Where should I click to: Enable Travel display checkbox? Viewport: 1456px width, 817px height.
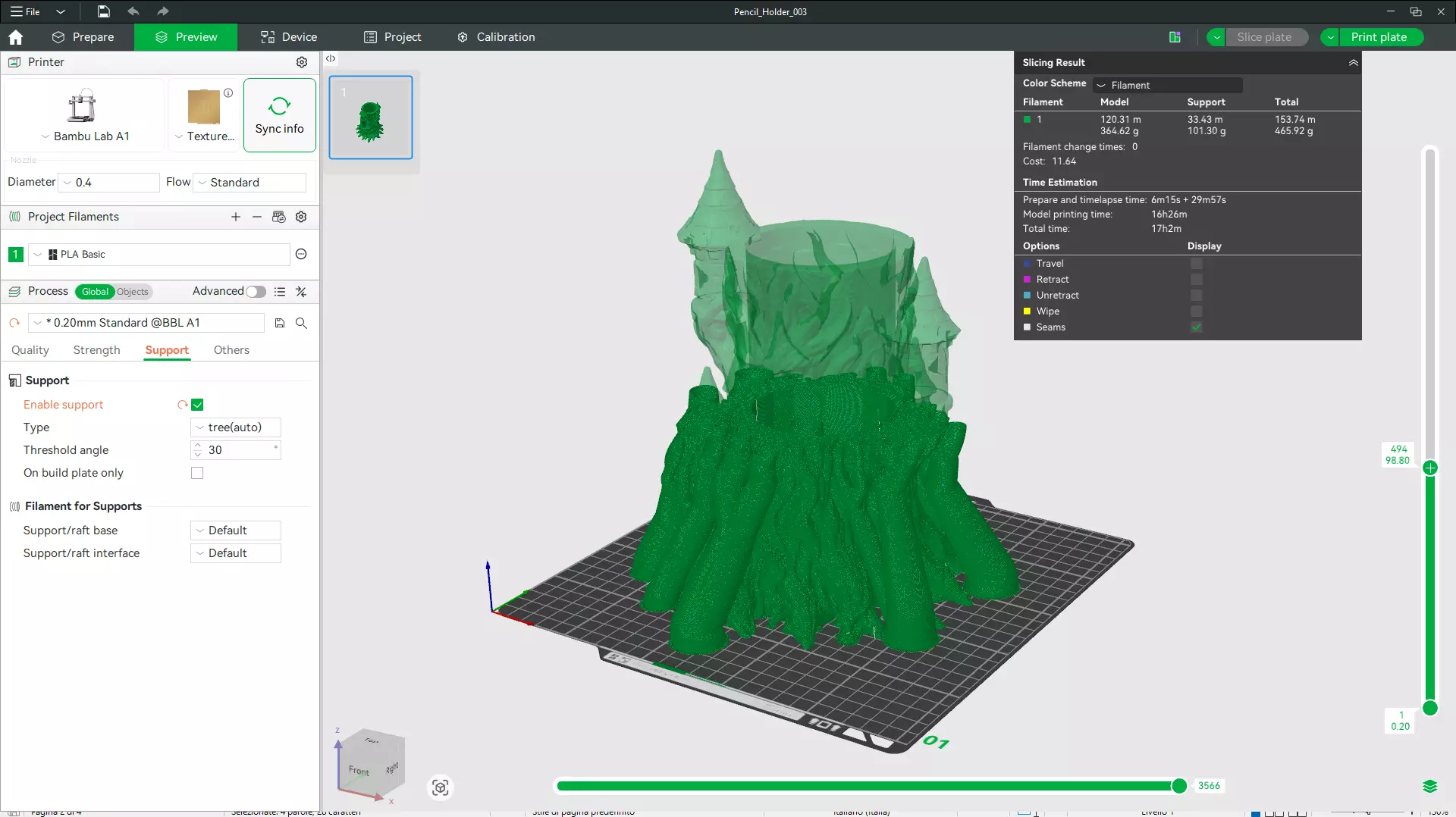[1197, 264]
